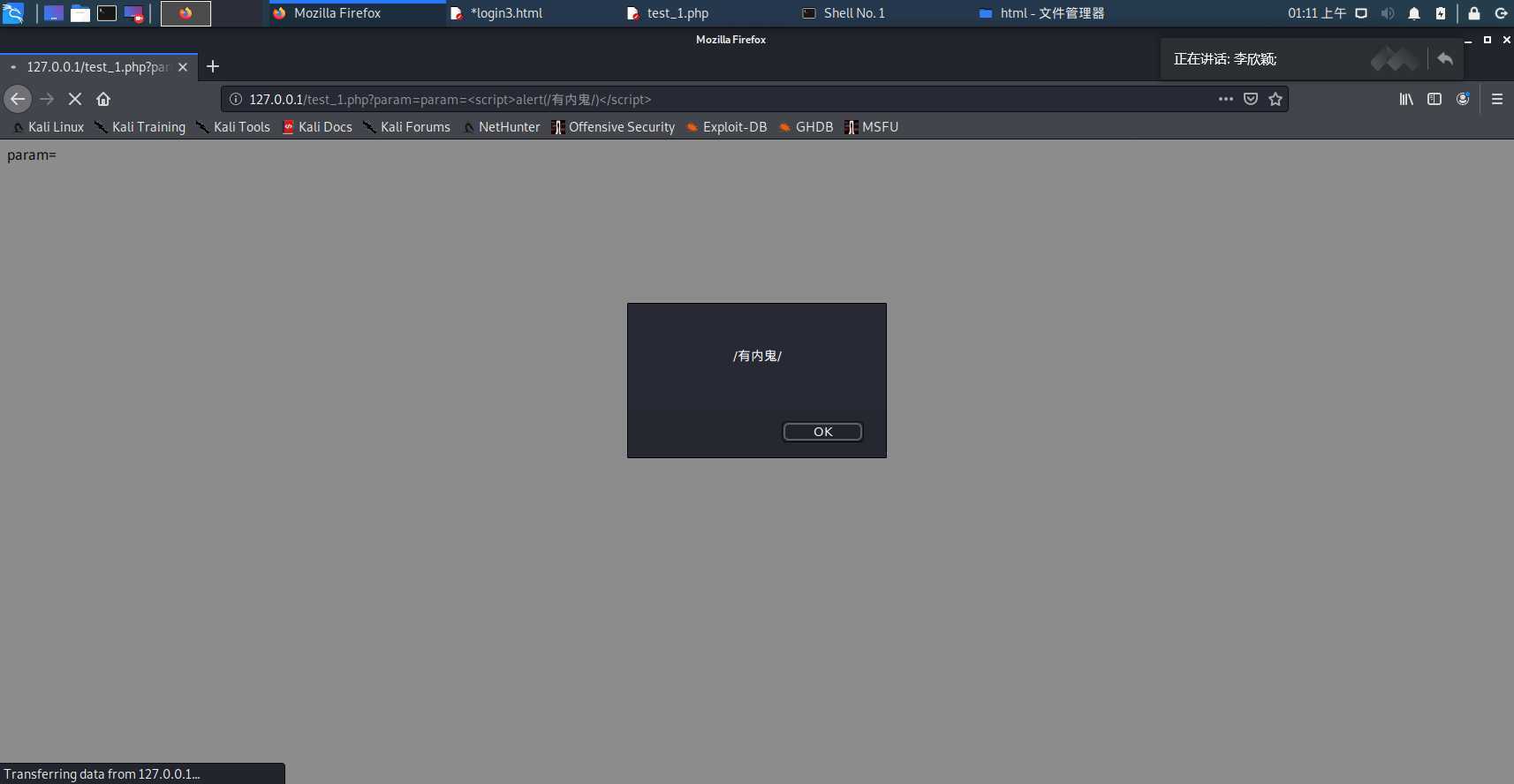Click alert message text /有内鬼/
This screenshot has height=784, width=1514.
point(757,356)
